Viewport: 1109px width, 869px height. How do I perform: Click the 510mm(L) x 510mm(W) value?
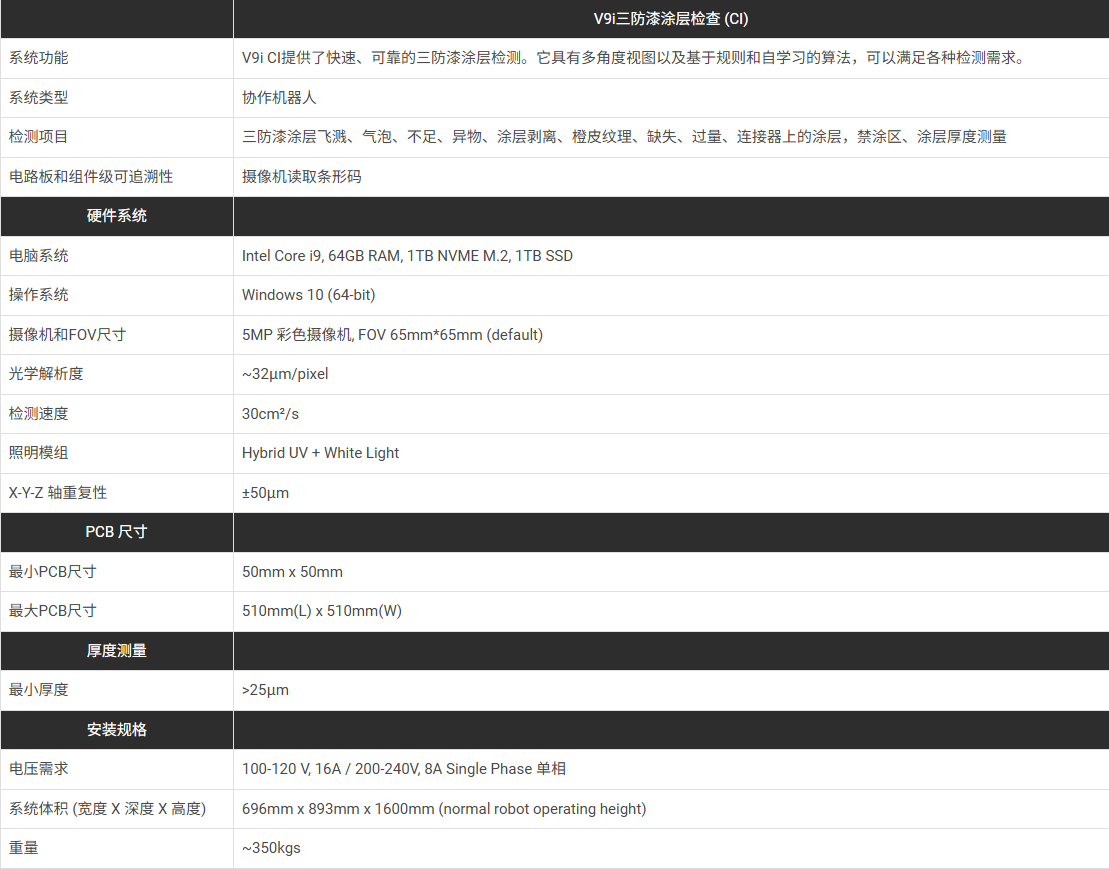[321, 611]
